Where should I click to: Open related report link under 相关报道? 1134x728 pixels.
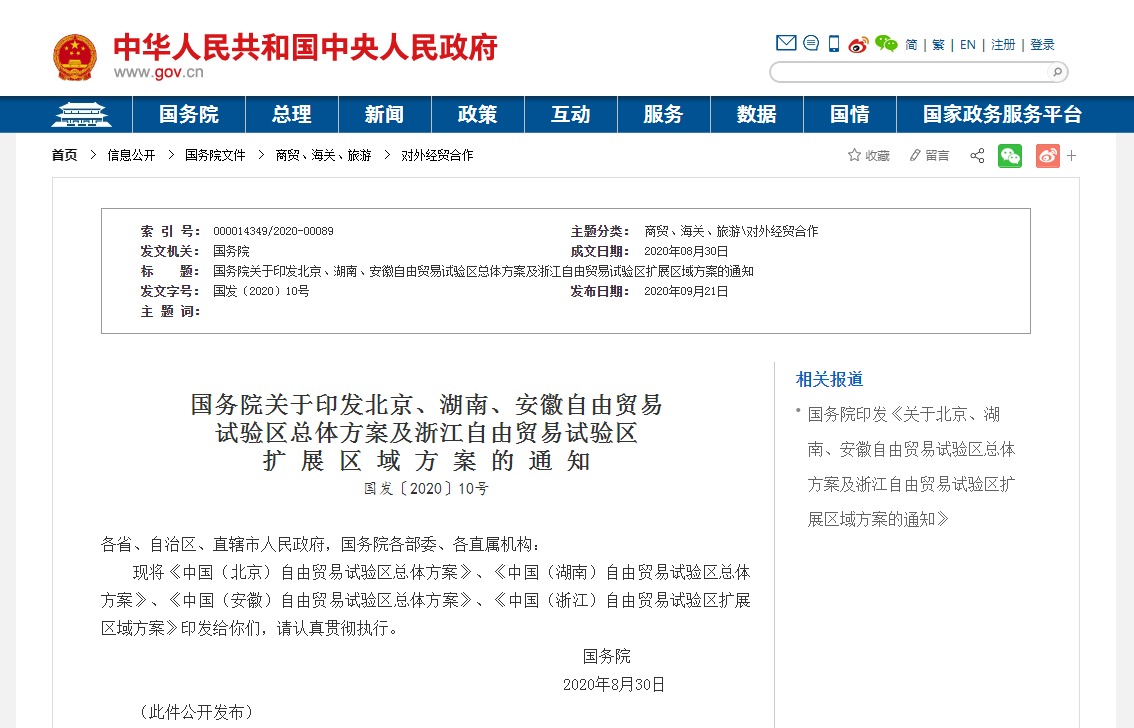coord(910,466)
